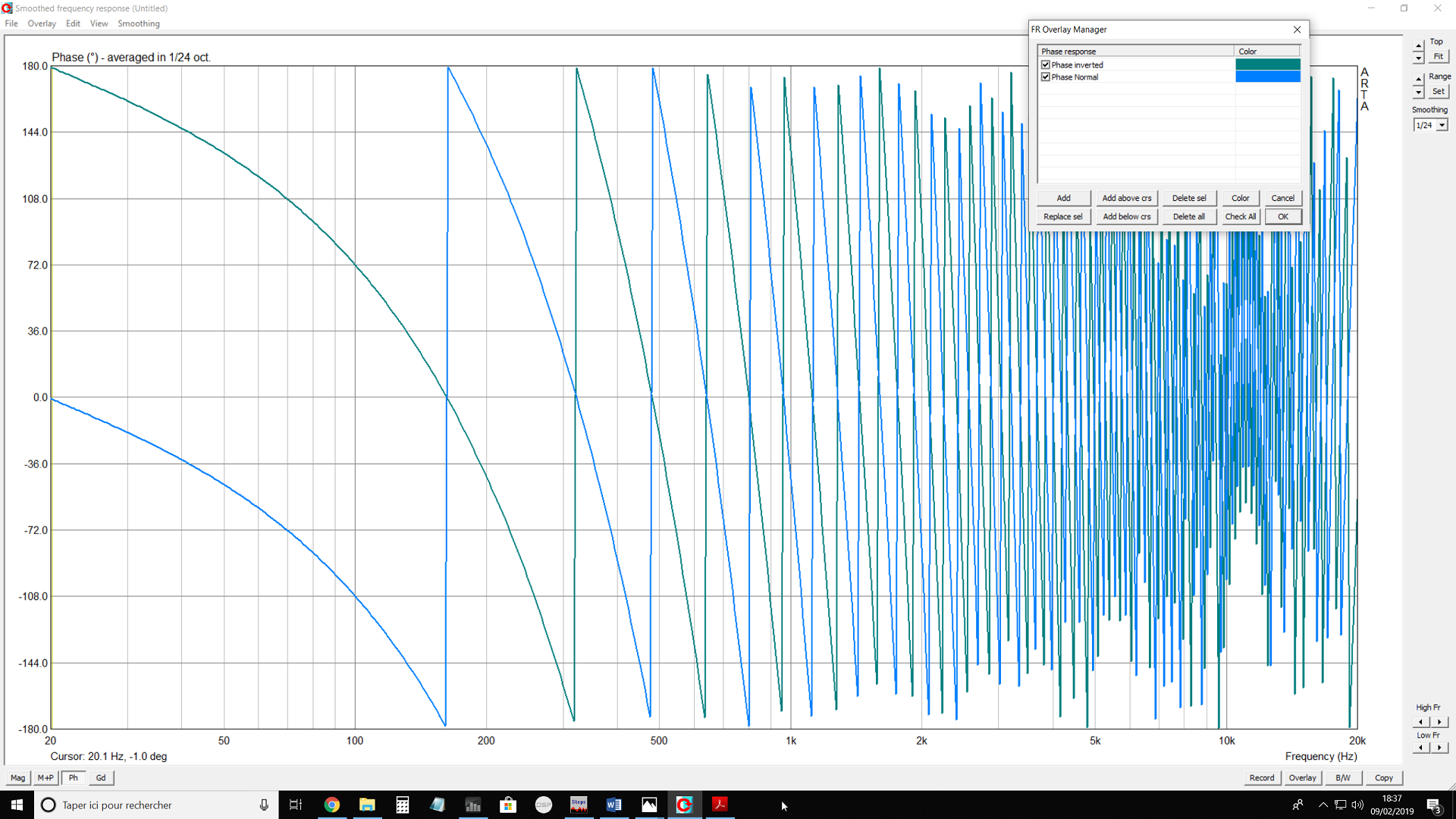Image resolution: width=1456 pixels, height=819 pixels.
Task: Confirm Overlay Manager with OK
Action: [x=1282, y=217]
